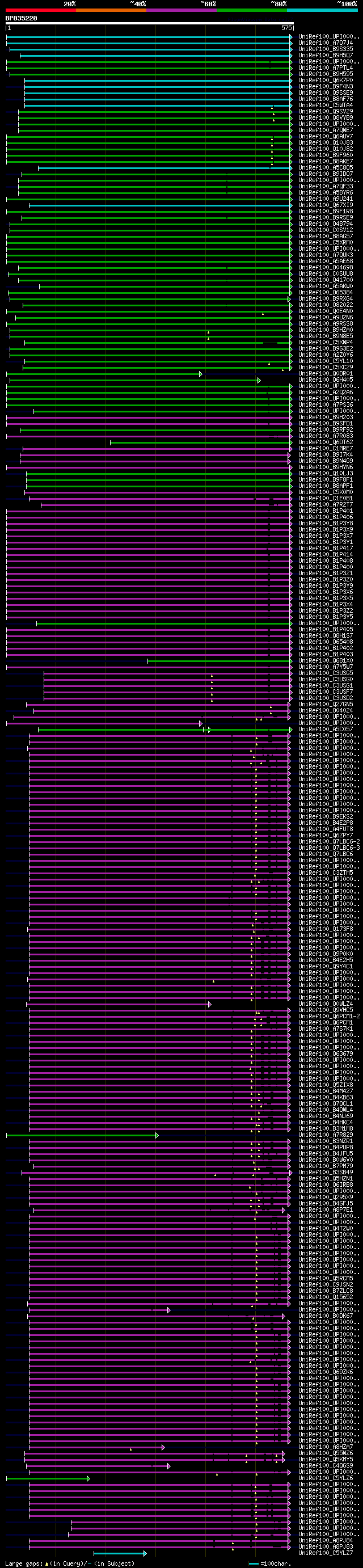Select the UniRef100_B9RSE9 label

tap(325, 218)
